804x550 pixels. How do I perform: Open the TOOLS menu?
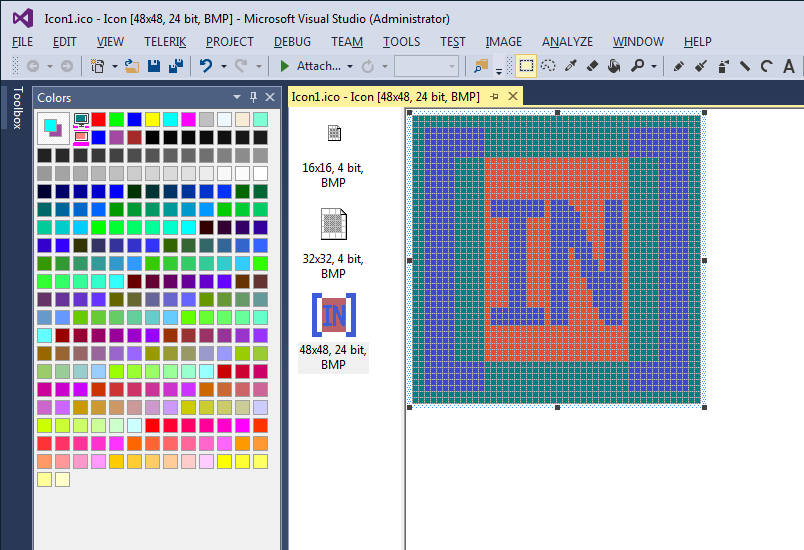401,42
